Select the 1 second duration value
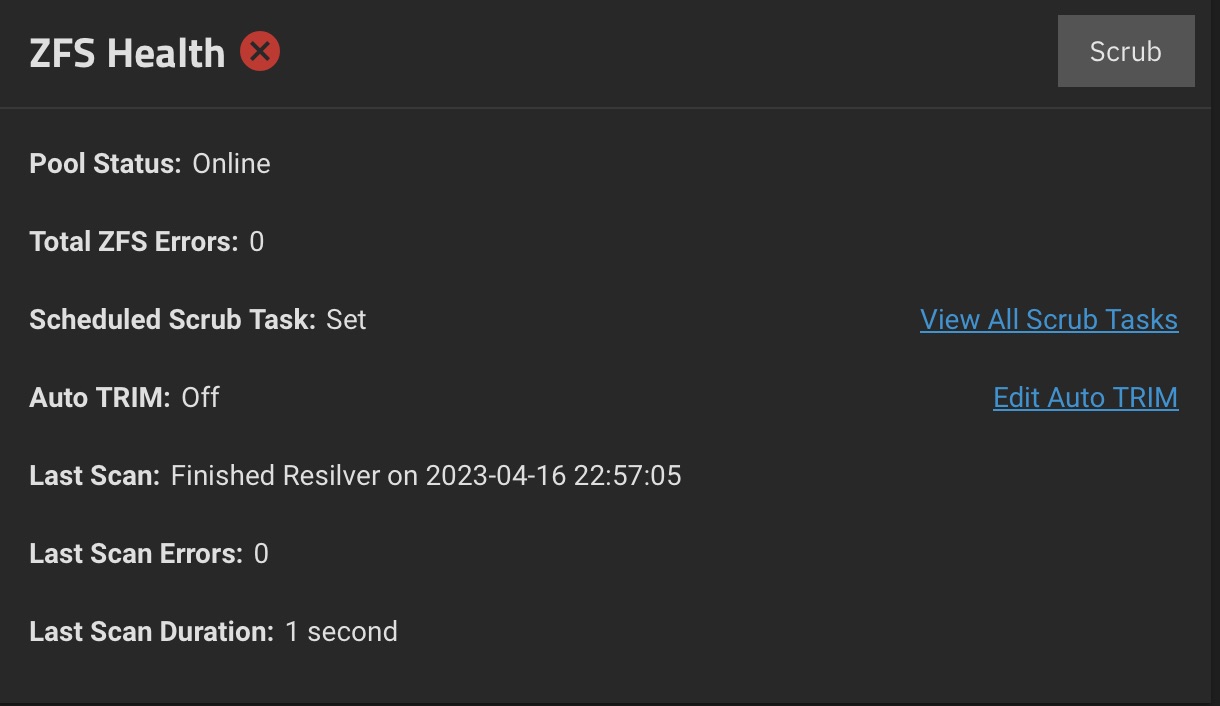Viewport: 1220px width, 706px height. point(341,632)
